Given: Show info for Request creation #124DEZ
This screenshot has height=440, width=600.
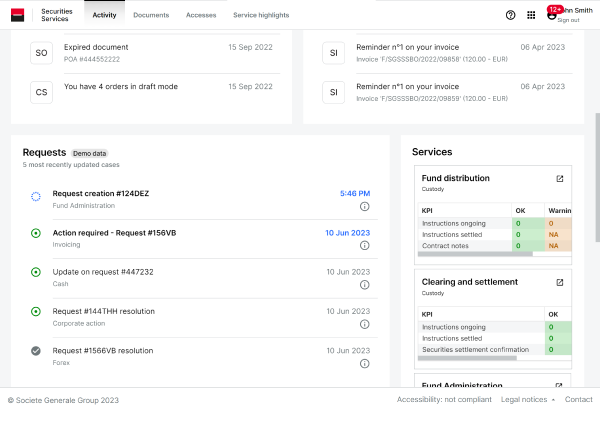Looking at the screenshot, I should 365,207.
